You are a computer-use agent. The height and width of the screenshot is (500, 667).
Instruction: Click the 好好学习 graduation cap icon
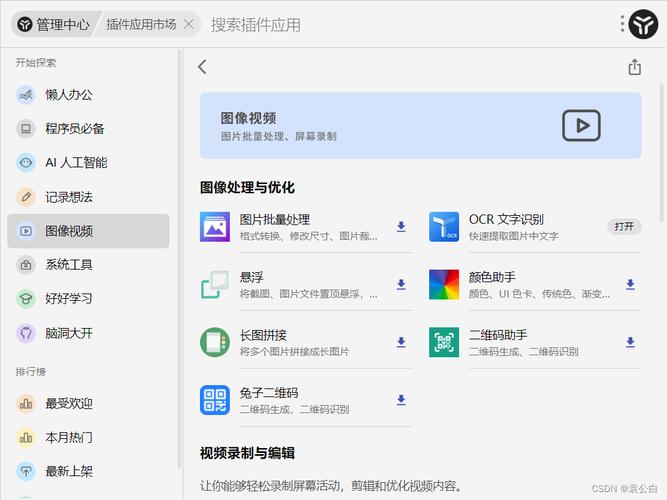click(26, 299)
